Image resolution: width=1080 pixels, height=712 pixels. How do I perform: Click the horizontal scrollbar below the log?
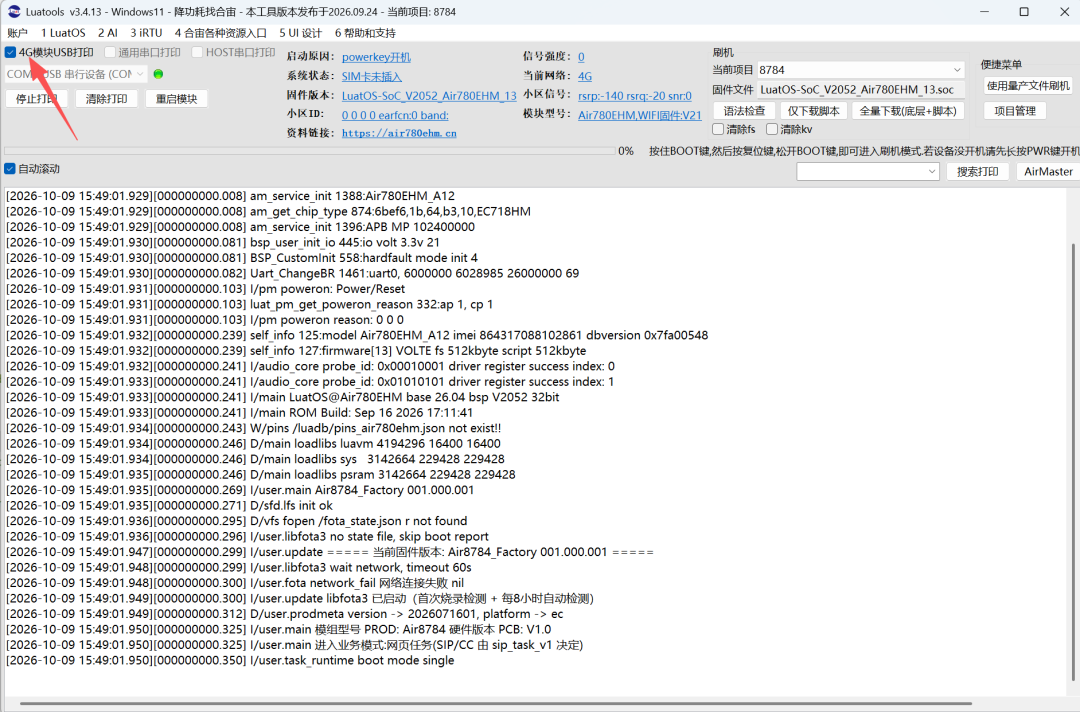click(x=496, y=703)
